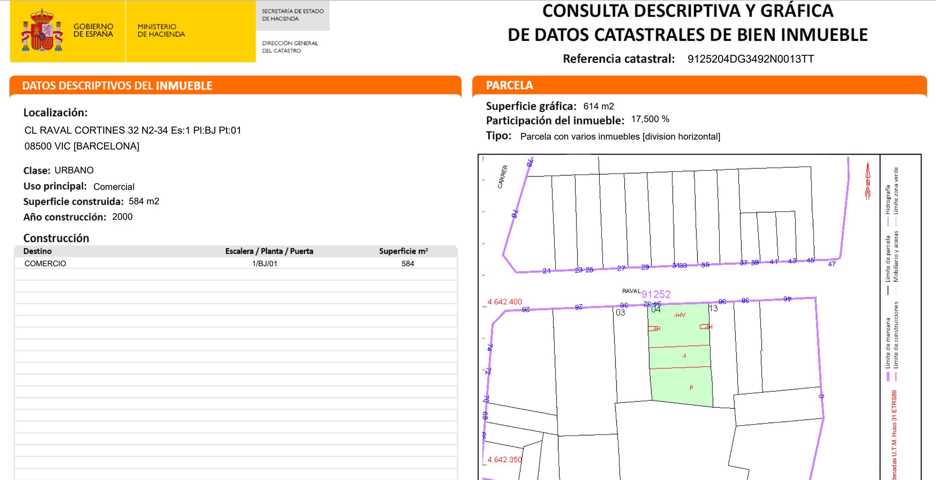Click the Gobierno de España logo text
This screenshot has height=480, width=936.
coord(93,31)
